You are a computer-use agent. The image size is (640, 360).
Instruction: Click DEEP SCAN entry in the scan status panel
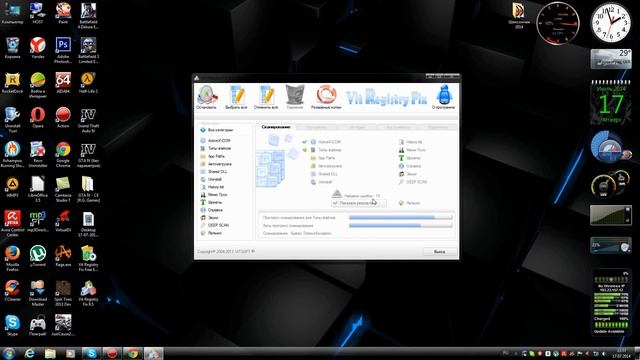click(413, 182)
